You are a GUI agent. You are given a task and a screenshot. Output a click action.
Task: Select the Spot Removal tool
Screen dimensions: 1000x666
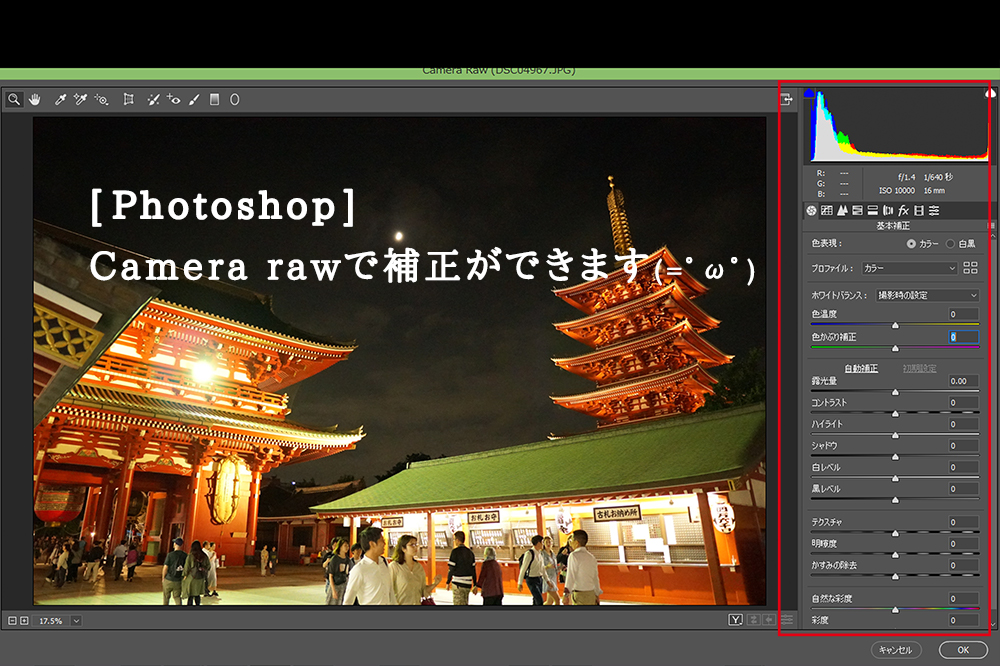click(153, 100)
